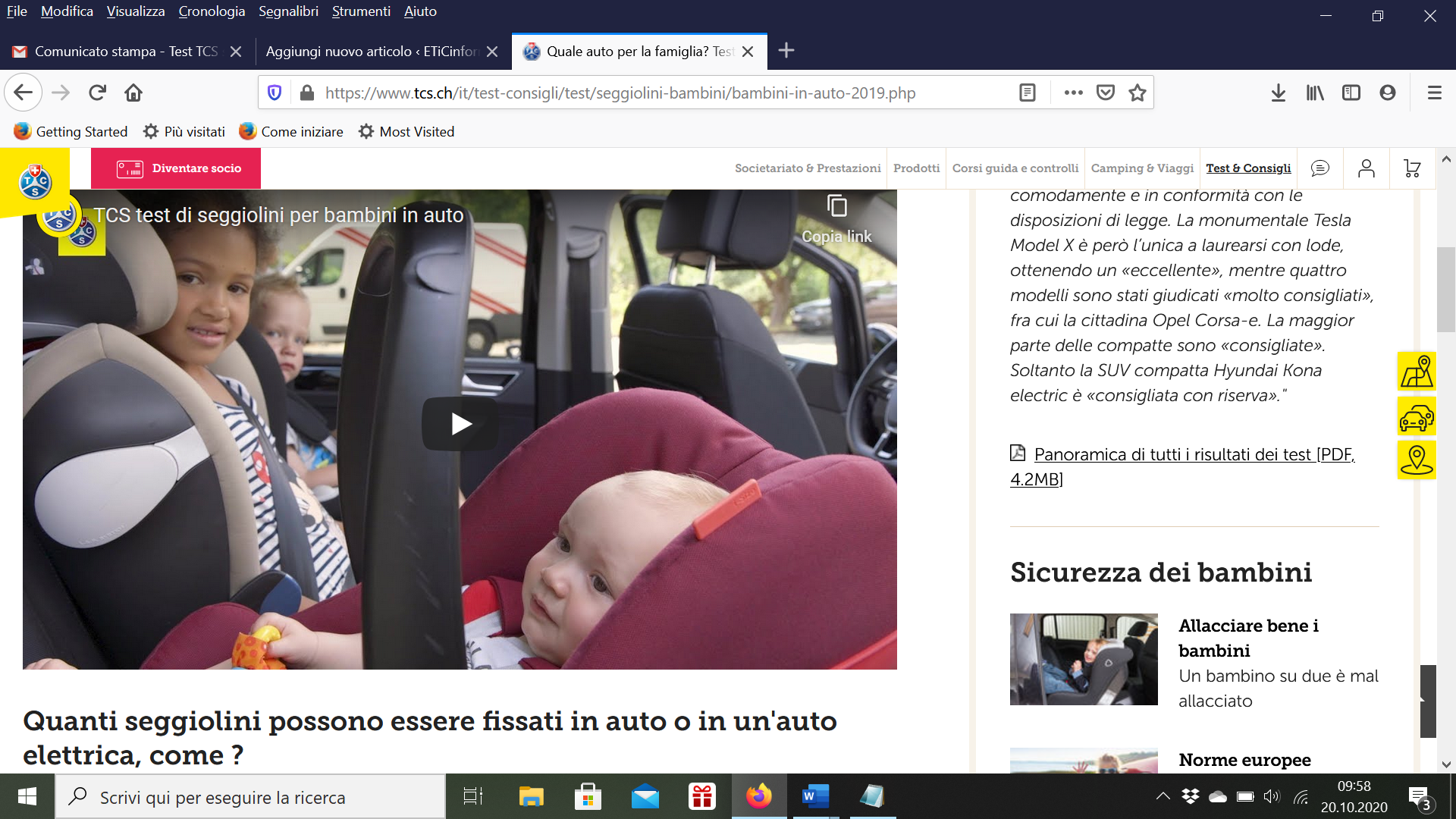
Task: Click the TCS logo in page header
Action: (35, 182)
